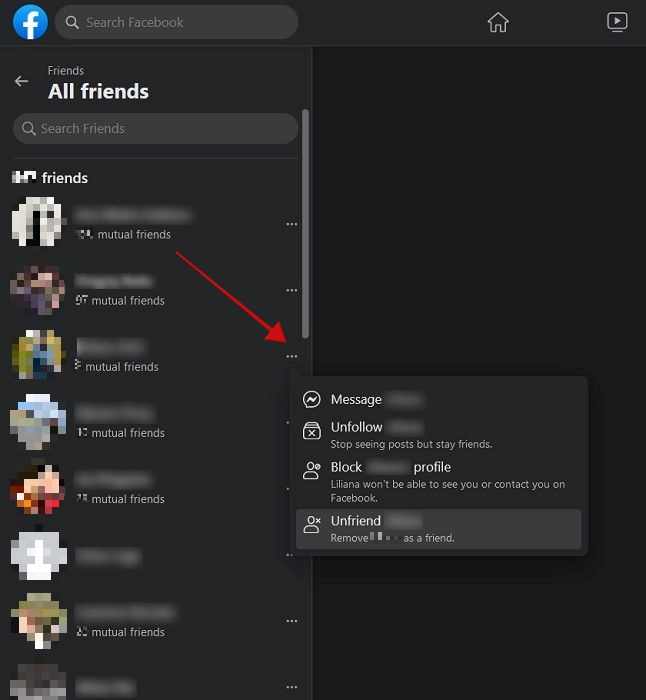This screenshot has height=700, width=646.
Task: Click the magnifier icon in Search Friends
Action: [x=29, y=129]
